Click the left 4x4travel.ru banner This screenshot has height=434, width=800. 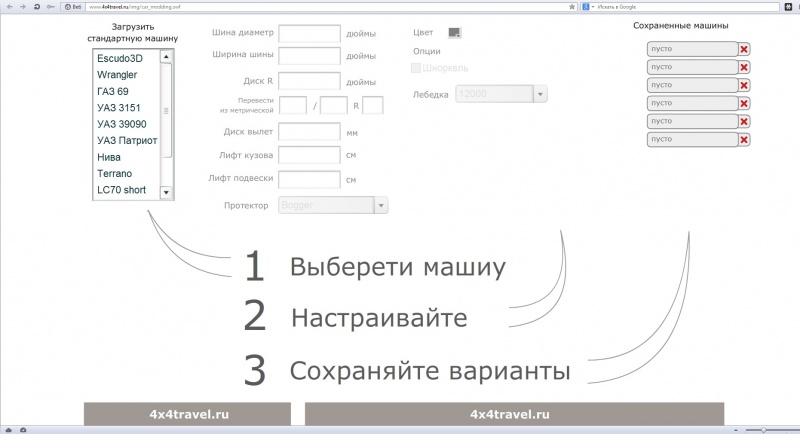(187, 414)
